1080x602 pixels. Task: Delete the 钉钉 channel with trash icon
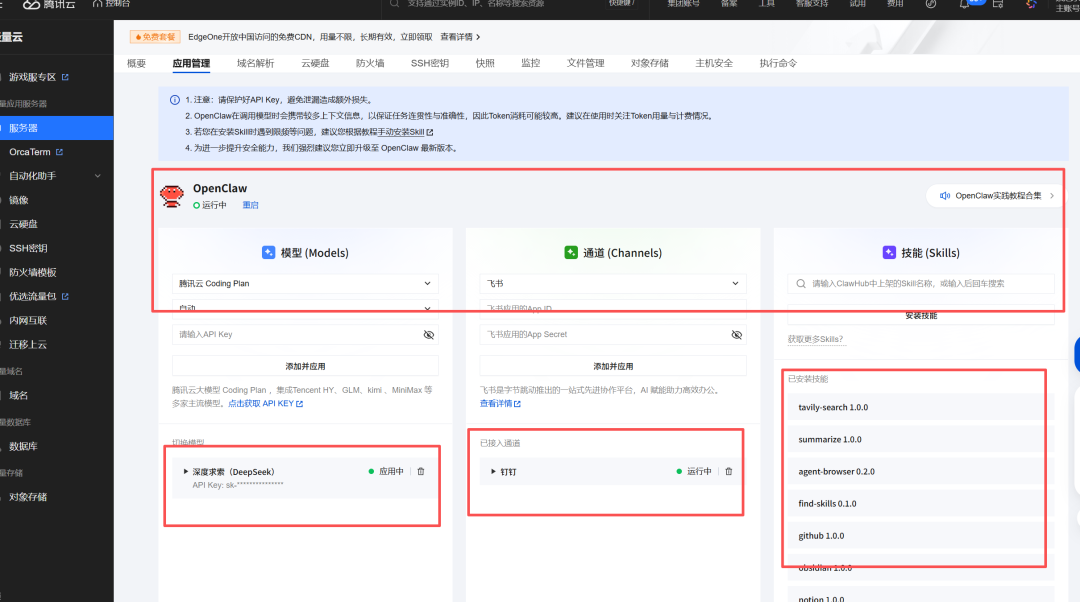(729, 472)
